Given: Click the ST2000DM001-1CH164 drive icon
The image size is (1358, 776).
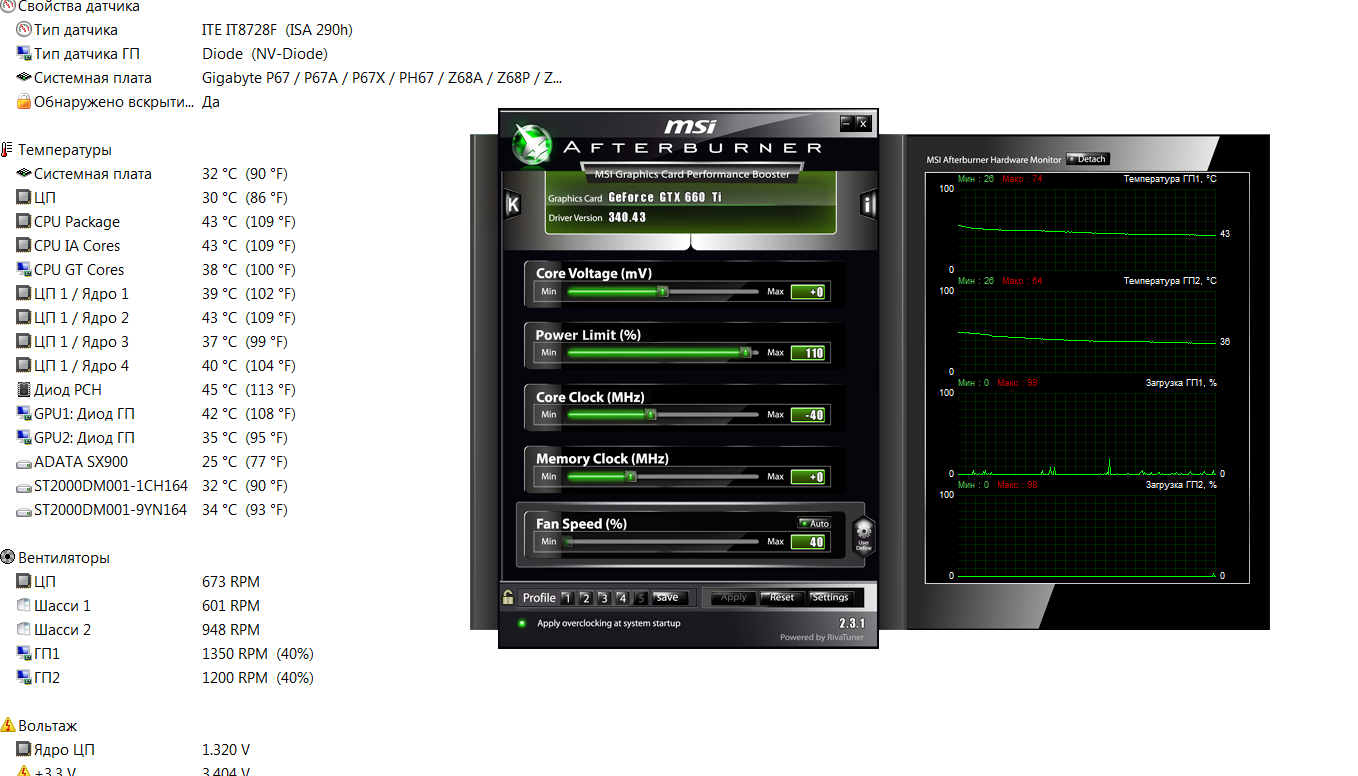Looking at the screenshot, I should pos(24,486).
